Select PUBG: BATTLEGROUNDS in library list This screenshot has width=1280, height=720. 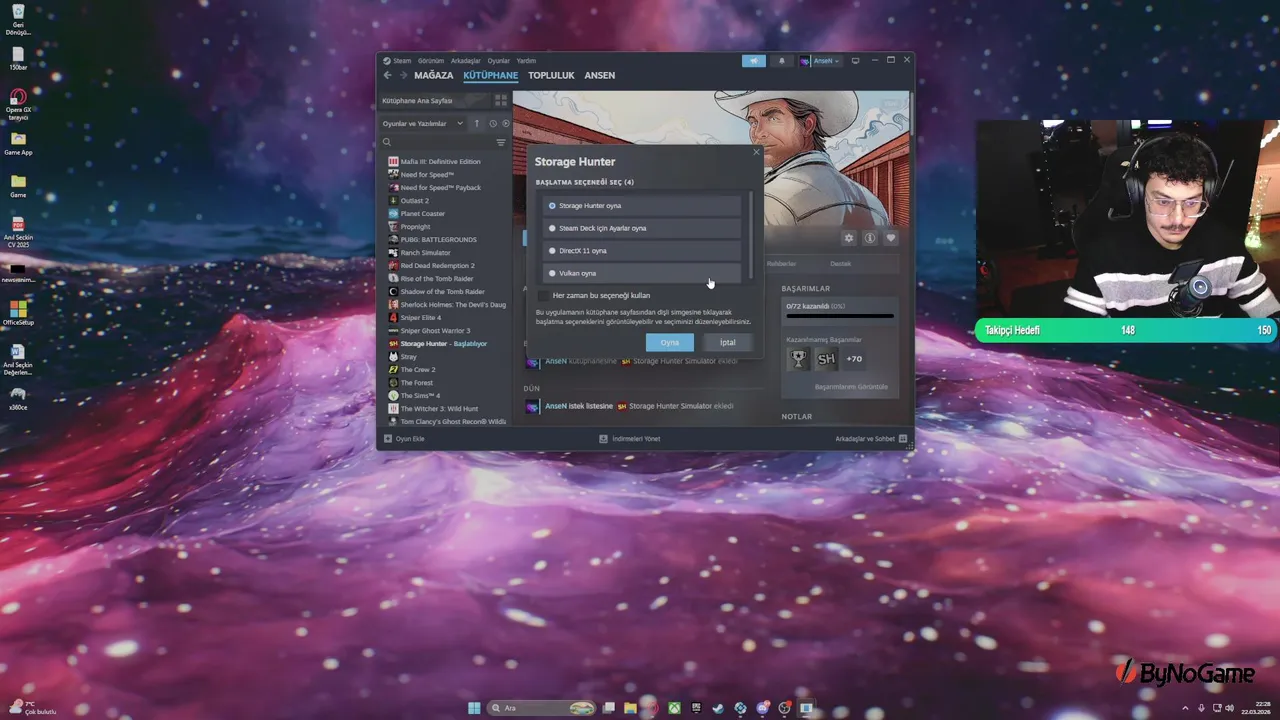pyautogui.click(x=438, y=239)
